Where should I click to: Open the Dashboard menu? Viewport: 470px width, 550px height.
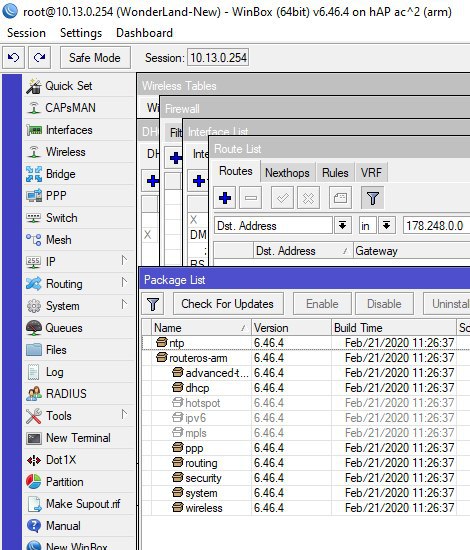coord(144,33)
